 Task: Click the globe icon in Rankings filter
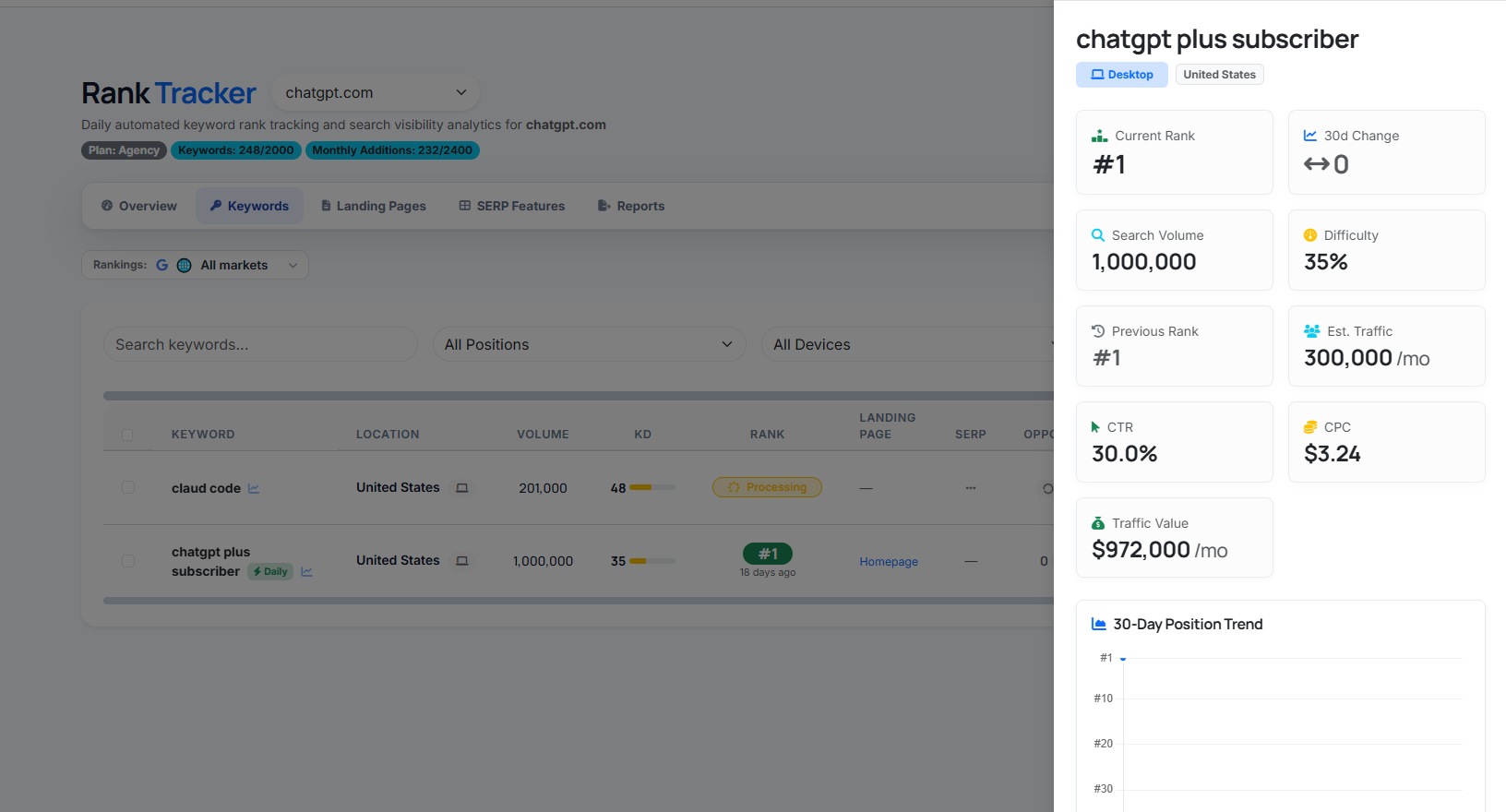pyautogui.click(x=184, y=265)
